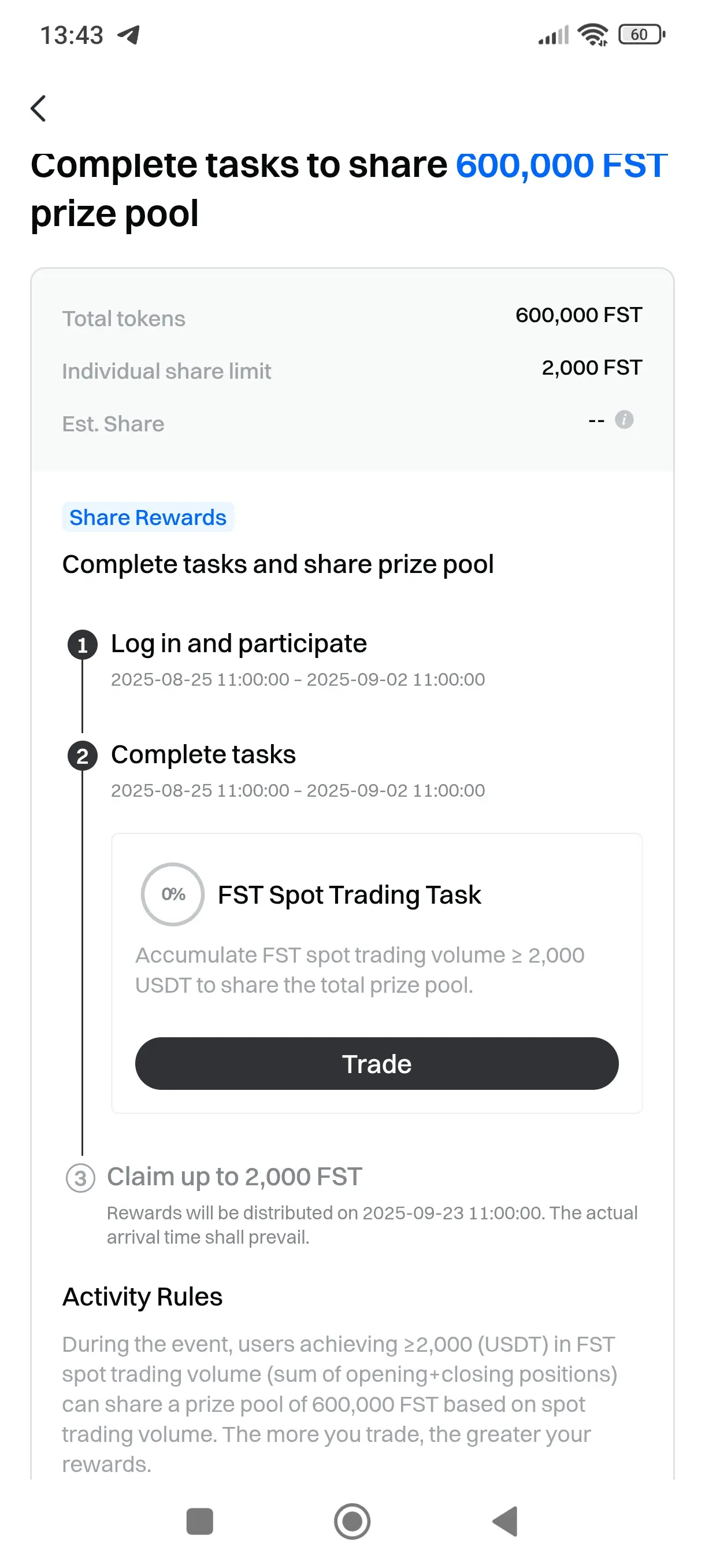
Task: Tap step 3 circle marker
Action: pyautogui.click(x=80, y=1178)
